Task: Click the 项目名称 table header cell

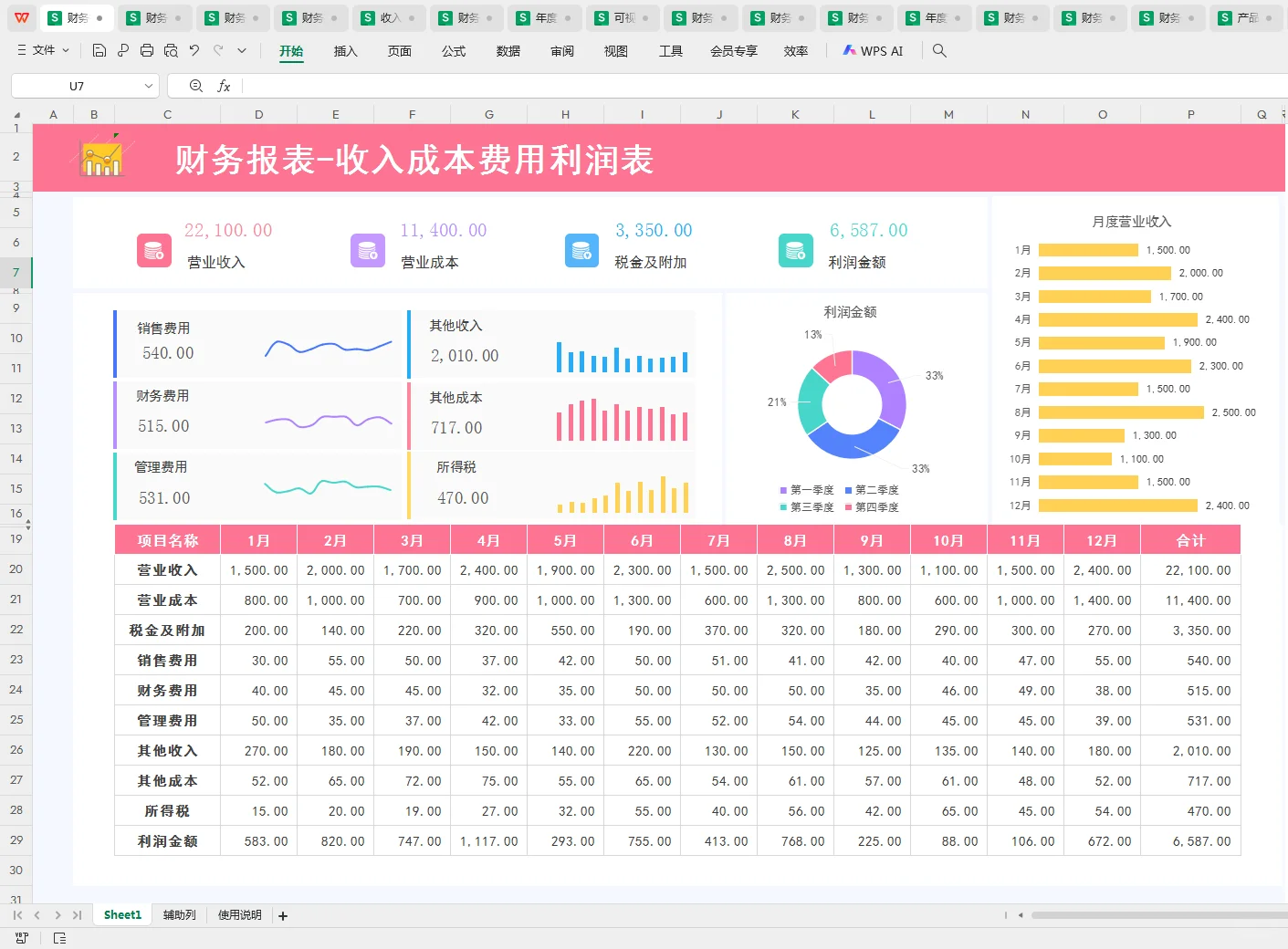Action: [167, 540]
